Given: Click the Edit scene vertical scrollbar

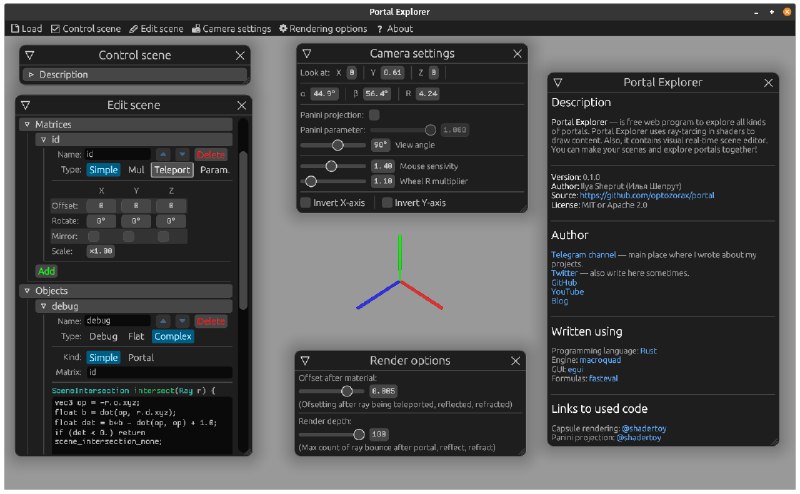Looking at the screenshot, I should click(243, 230).
